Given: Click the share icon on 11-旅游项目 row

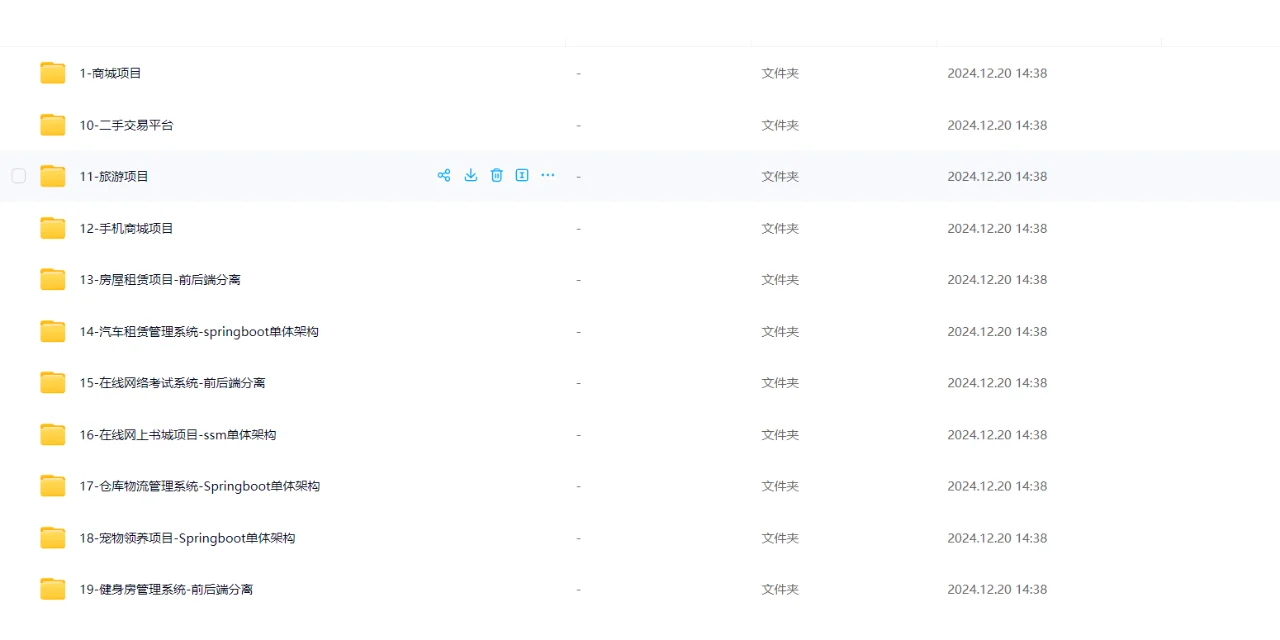Looking at the screenshot, I should click(444, 176).
